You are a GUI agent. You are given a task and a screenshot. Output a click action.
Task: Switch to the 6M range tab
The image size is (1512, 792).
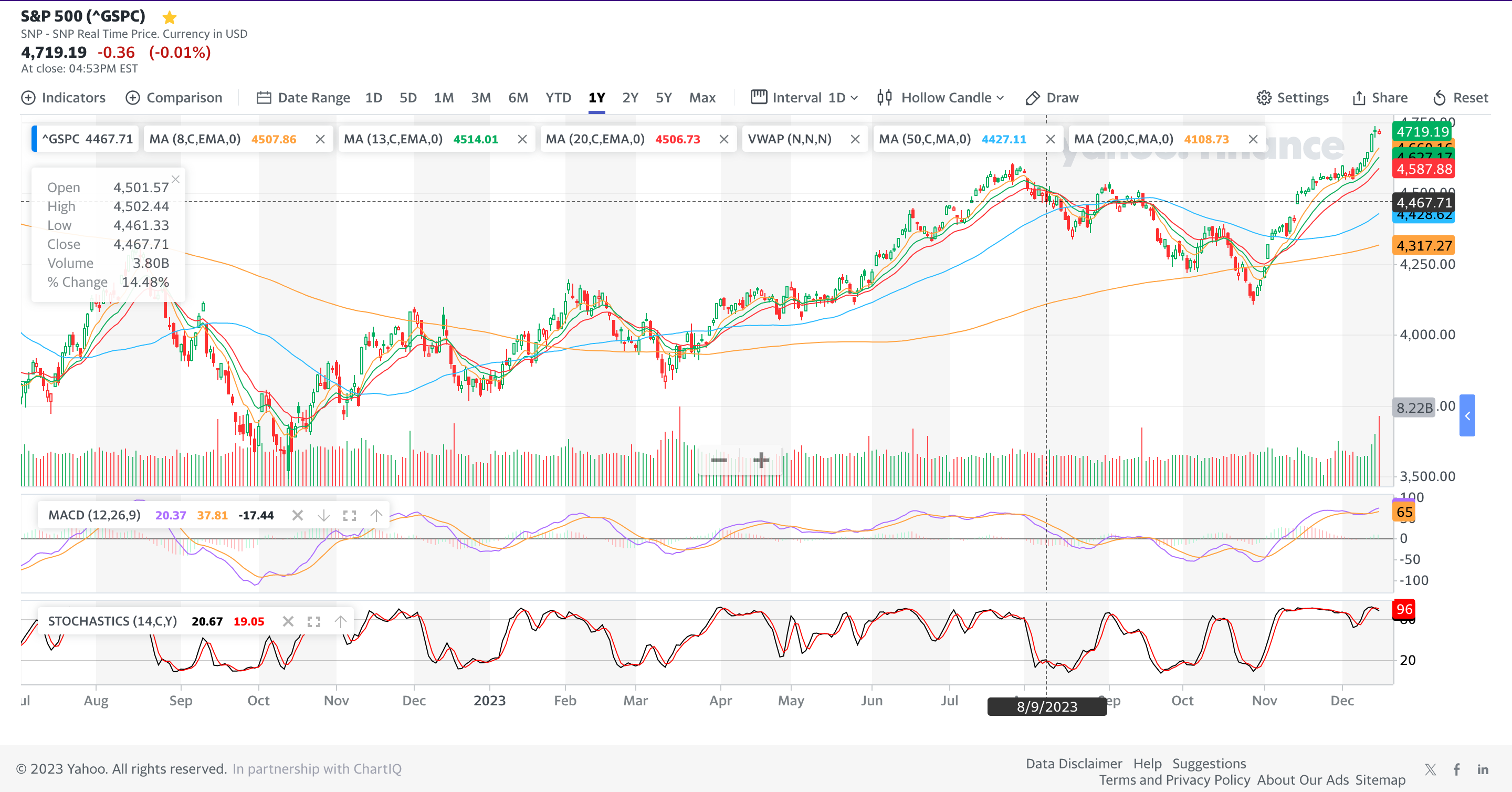point(518,98)
